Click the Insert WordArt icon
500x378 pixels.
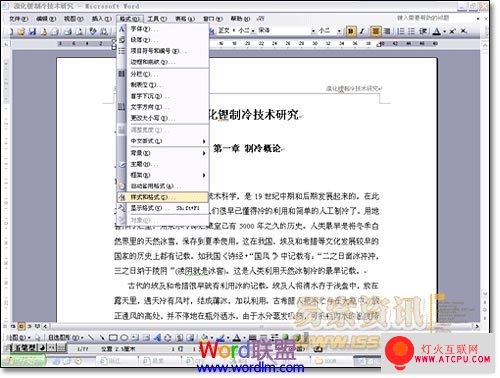click(x=157, y=338)
